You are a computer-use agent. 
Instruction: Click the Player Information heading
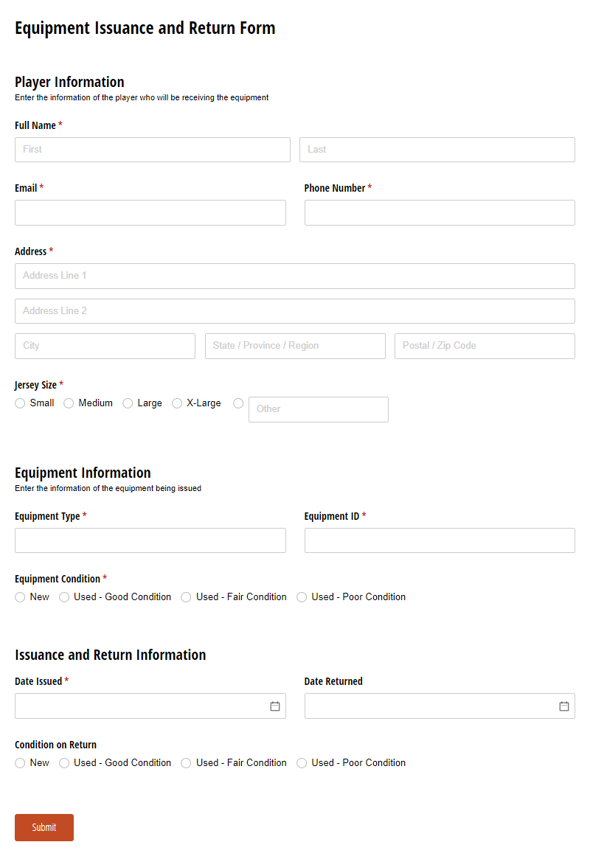tap(69, 82)
